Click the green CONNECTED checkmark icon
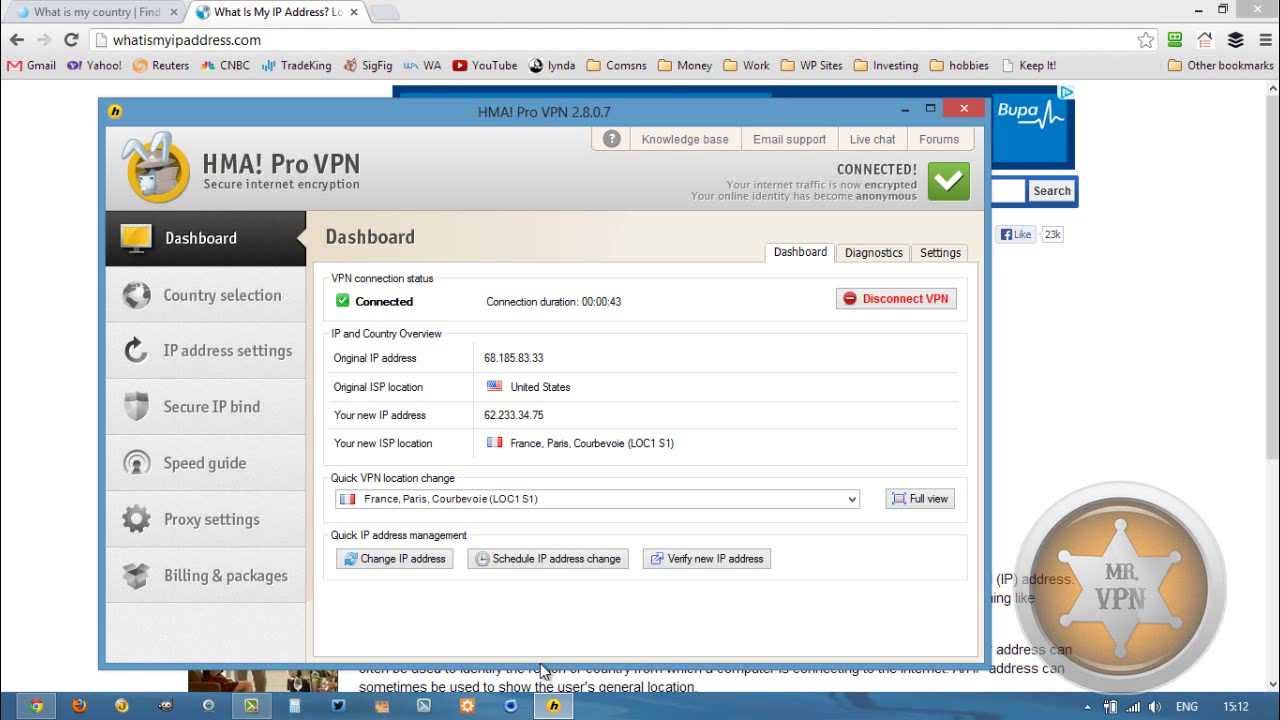Screen dimensions: 1280x720 (x=948, y=181)
